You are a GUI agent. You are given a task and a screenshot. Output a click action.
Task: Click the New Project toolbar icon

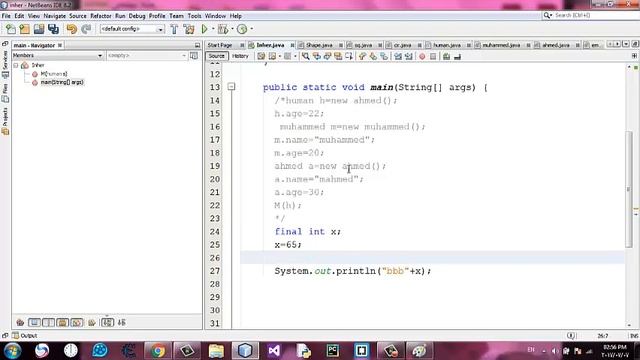tap(24, 29)
